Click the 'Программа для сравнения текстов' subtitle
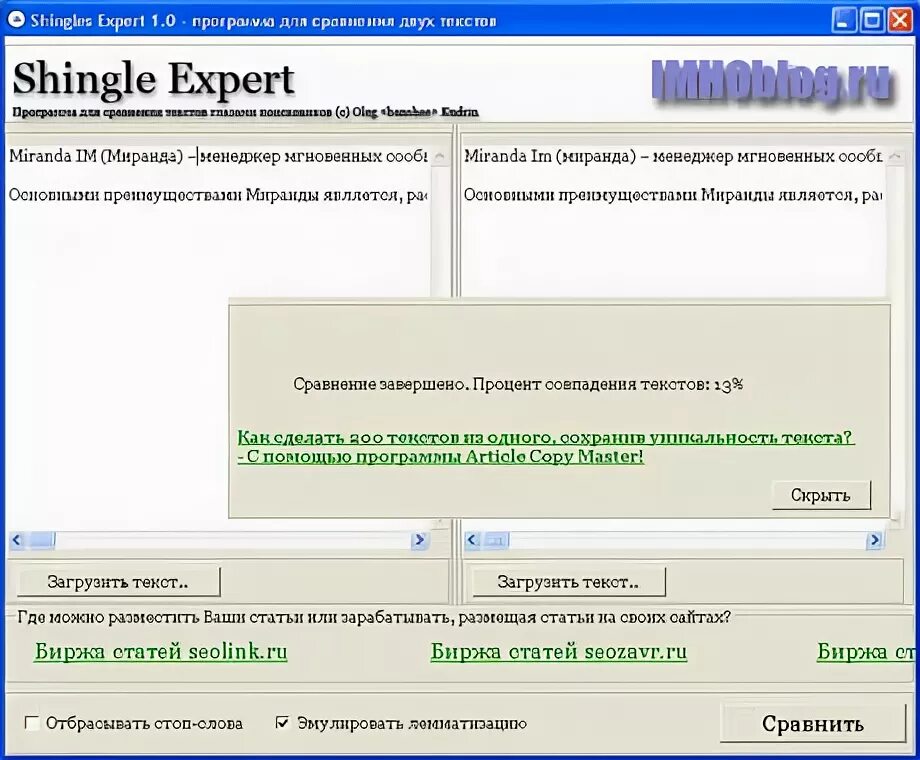 point(245,112)
